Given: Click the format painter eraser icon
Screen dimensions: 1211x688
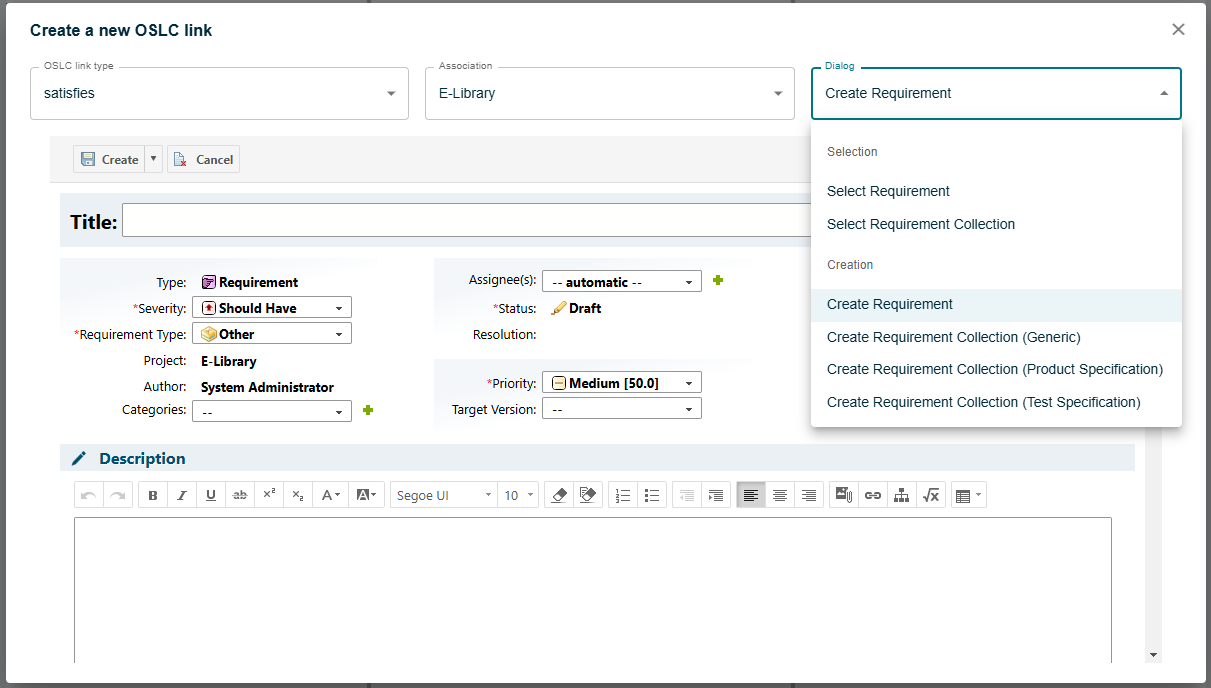Looking at the screenshot, I should coord(588,495).
